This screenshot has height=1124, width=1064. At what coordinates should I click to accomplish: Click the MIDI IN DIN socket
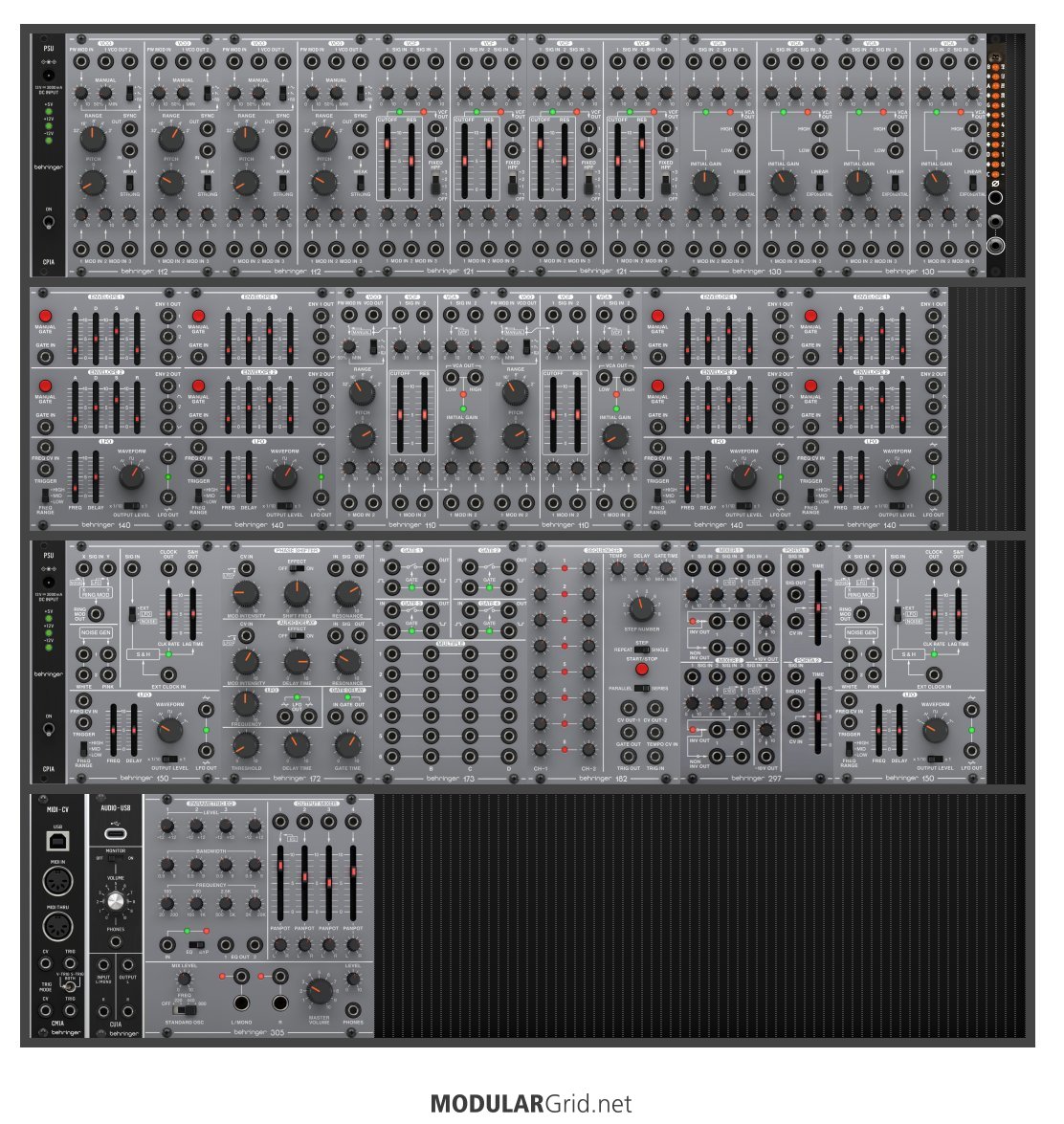(57, 881)
